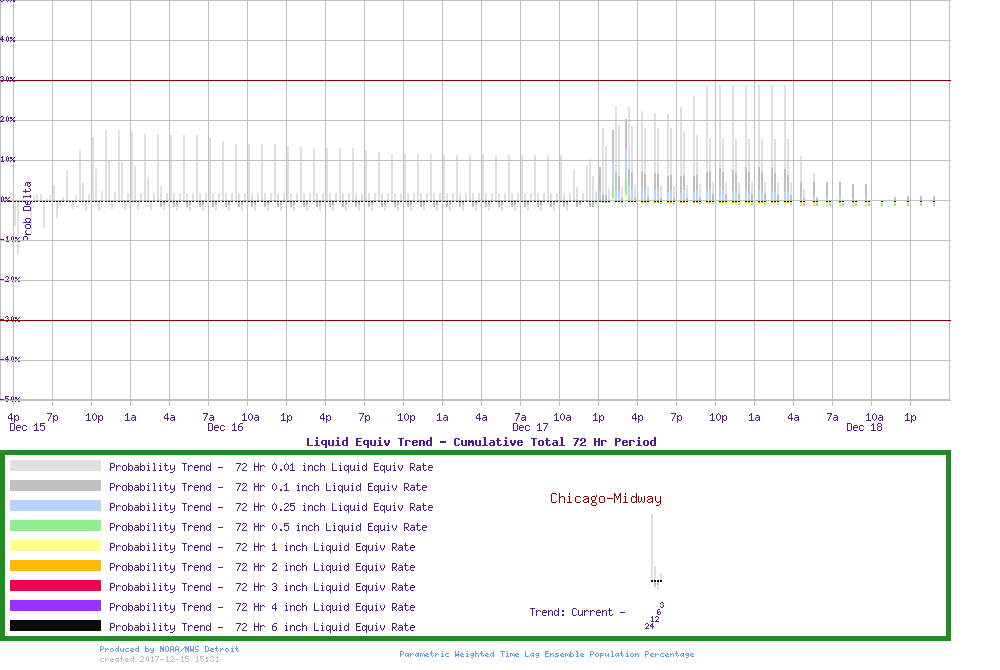The image size is (1000, 670).
Task: Click the Dec 16 date axis label
Action: pos(225,428)
